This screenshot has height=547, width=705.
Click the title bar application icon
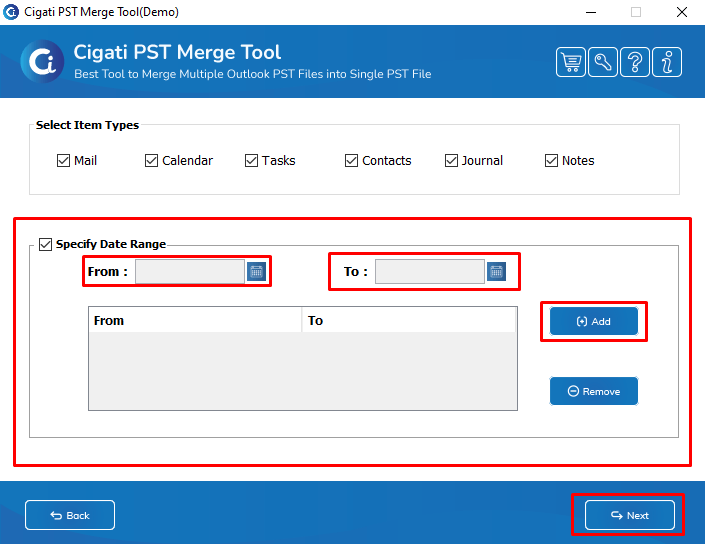click(11, 12)
